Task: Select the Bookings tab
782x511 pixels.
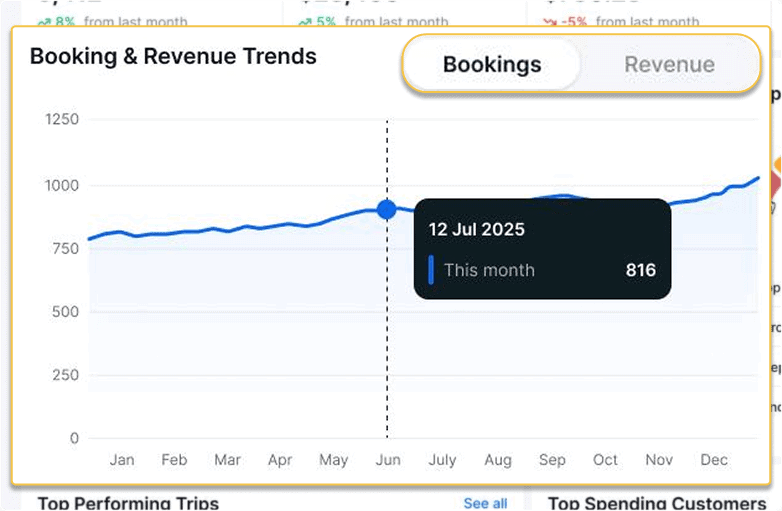Action: point(492,64)
